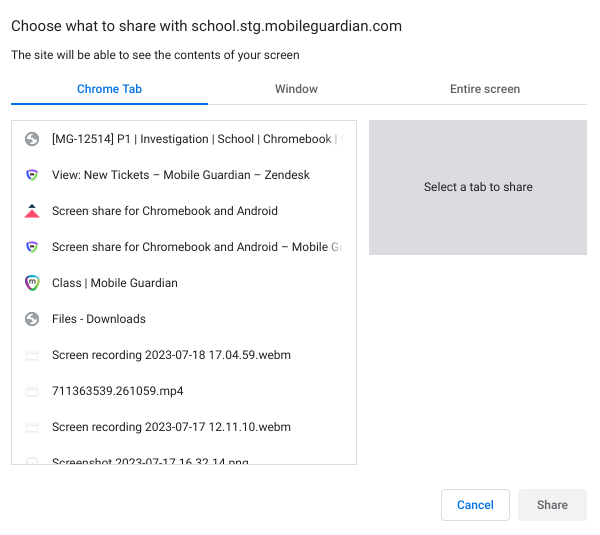Select the Class | Mobile Guardian entry
Image resolution: width=600 pixels, height=535 pixels.
pyautogui.click(x=184, y=283)
